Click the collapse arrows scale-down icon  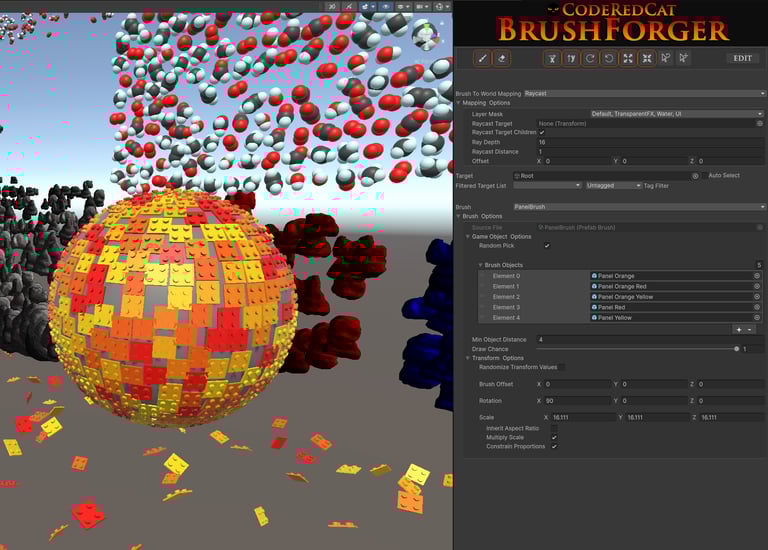coord(647,59)
